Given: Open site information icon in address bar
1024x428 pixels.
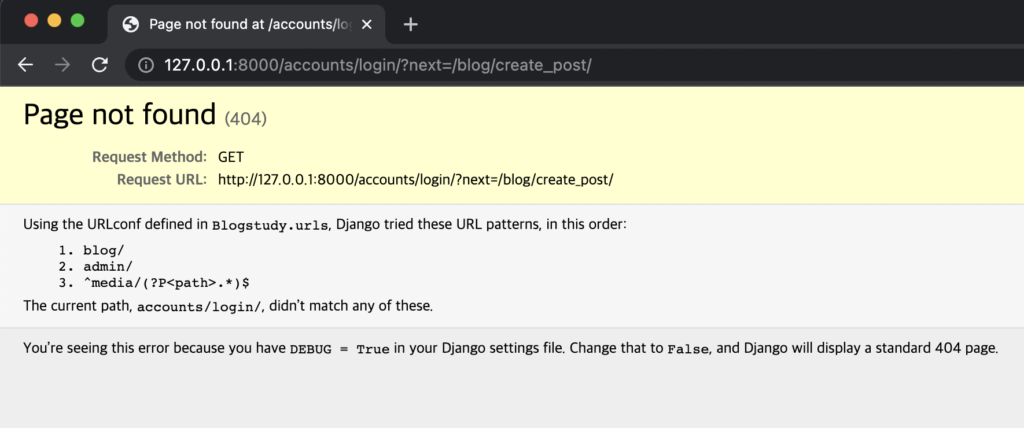Looking at the screenshot, I should tap(146, 65).
